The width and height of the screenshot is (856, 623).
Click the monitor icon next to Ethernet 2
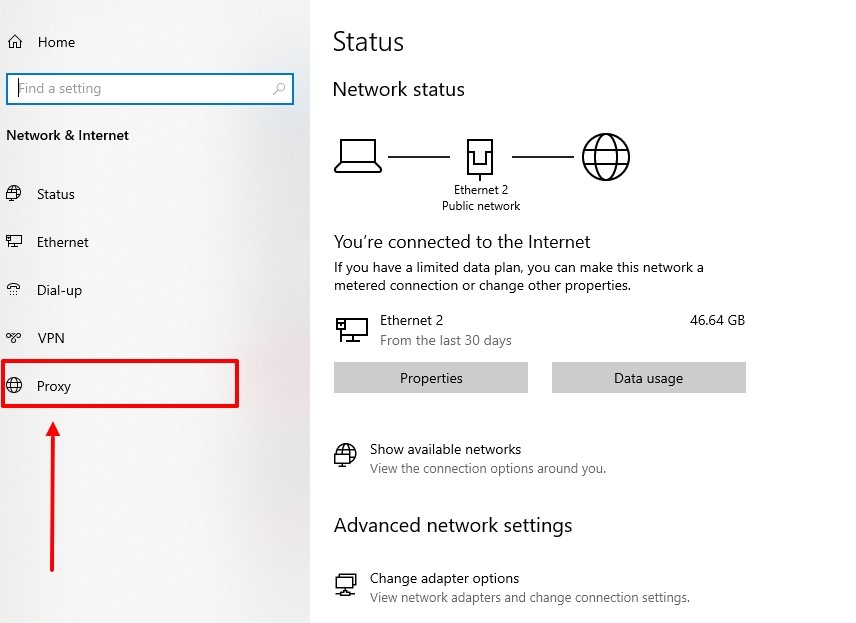click(351, 330)
